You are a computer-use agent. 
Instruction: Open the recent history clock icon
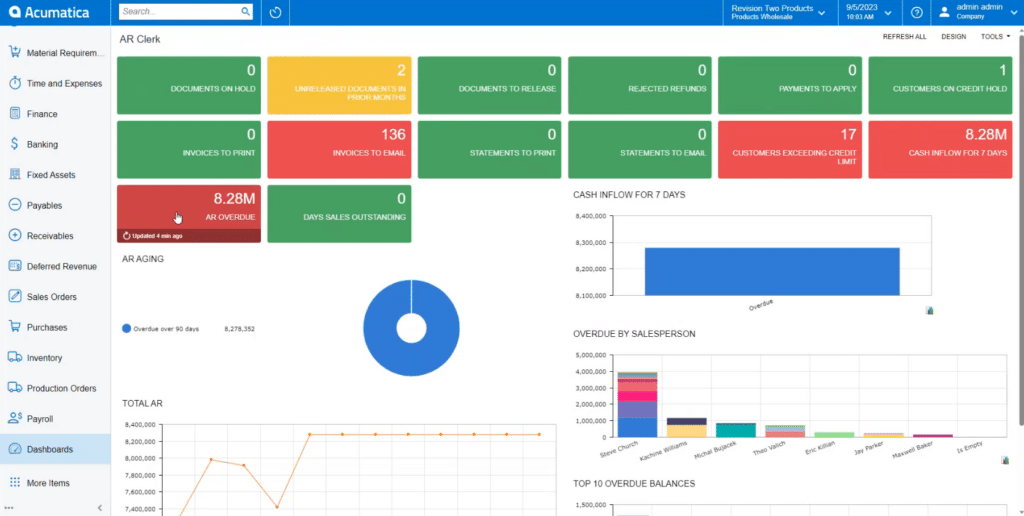(275, 12)
